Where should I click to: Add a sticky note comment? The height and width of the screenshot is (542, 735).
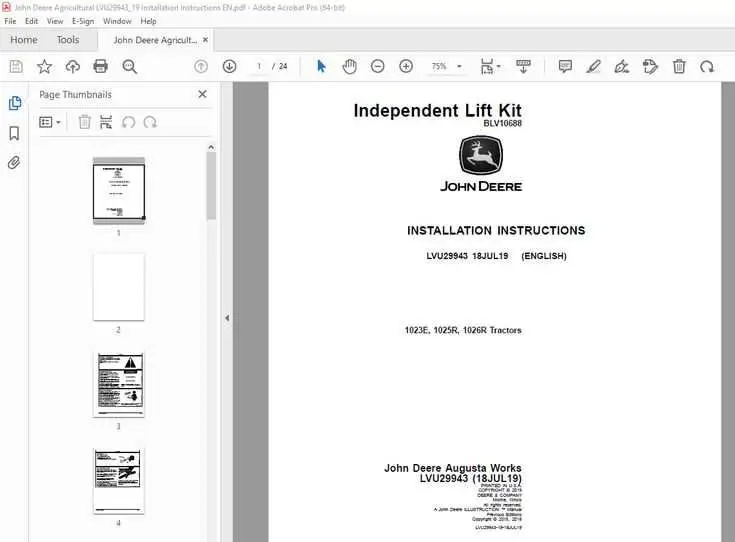pos(565,67)
